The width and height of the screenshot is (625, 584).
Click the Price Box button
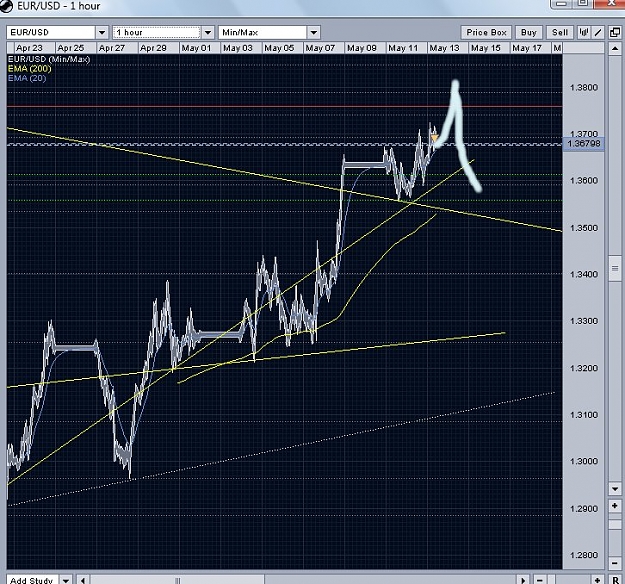486,32
